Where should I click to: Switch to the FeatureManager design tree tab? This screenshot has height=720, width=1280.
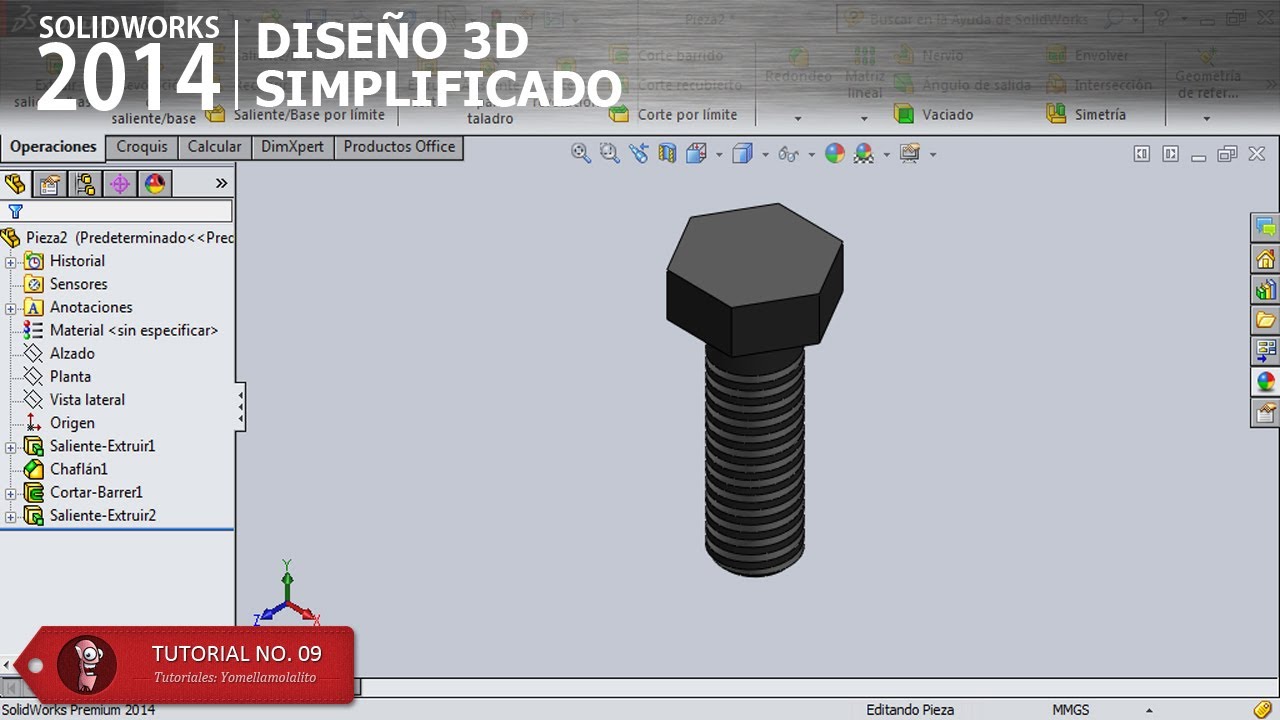[15, 183]
